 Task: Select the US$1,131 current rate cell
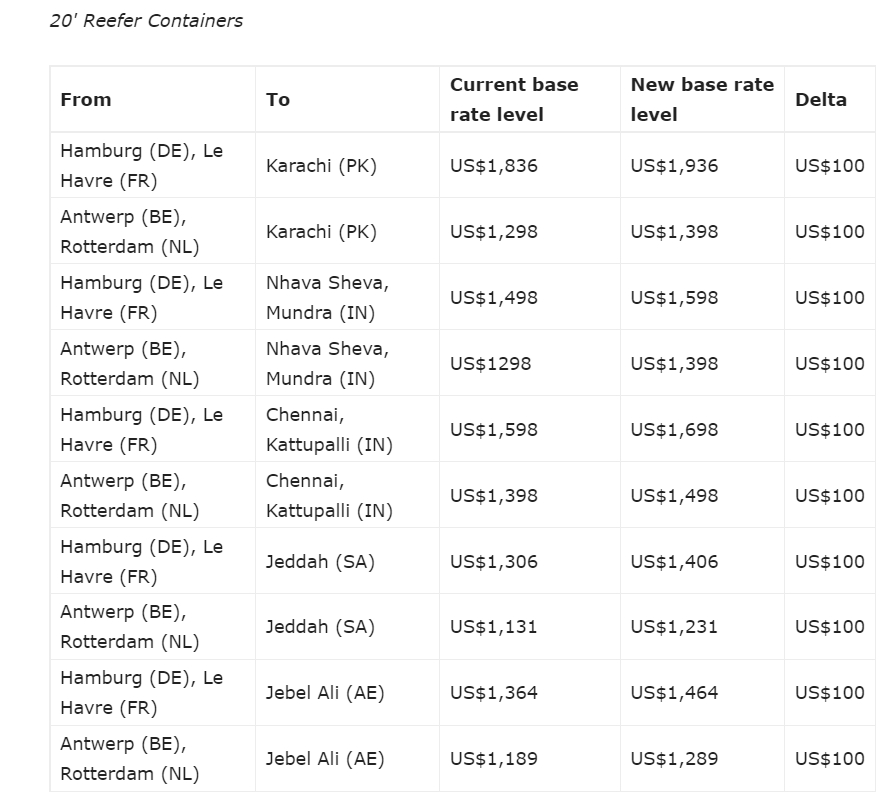coord(494,627)
